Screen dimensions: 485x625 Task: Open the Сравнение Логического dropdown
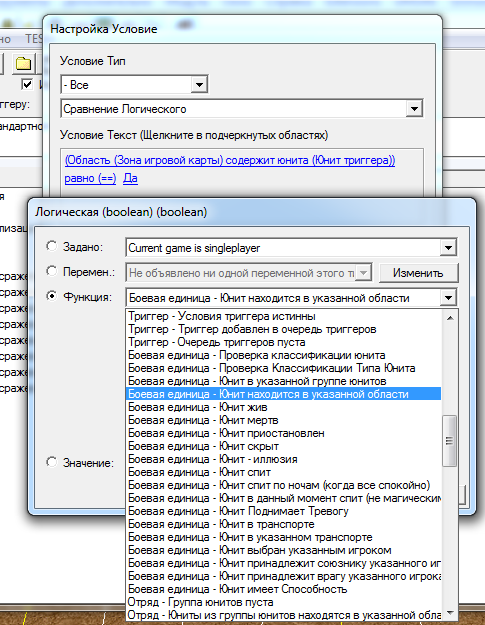[x=414, y=109]
